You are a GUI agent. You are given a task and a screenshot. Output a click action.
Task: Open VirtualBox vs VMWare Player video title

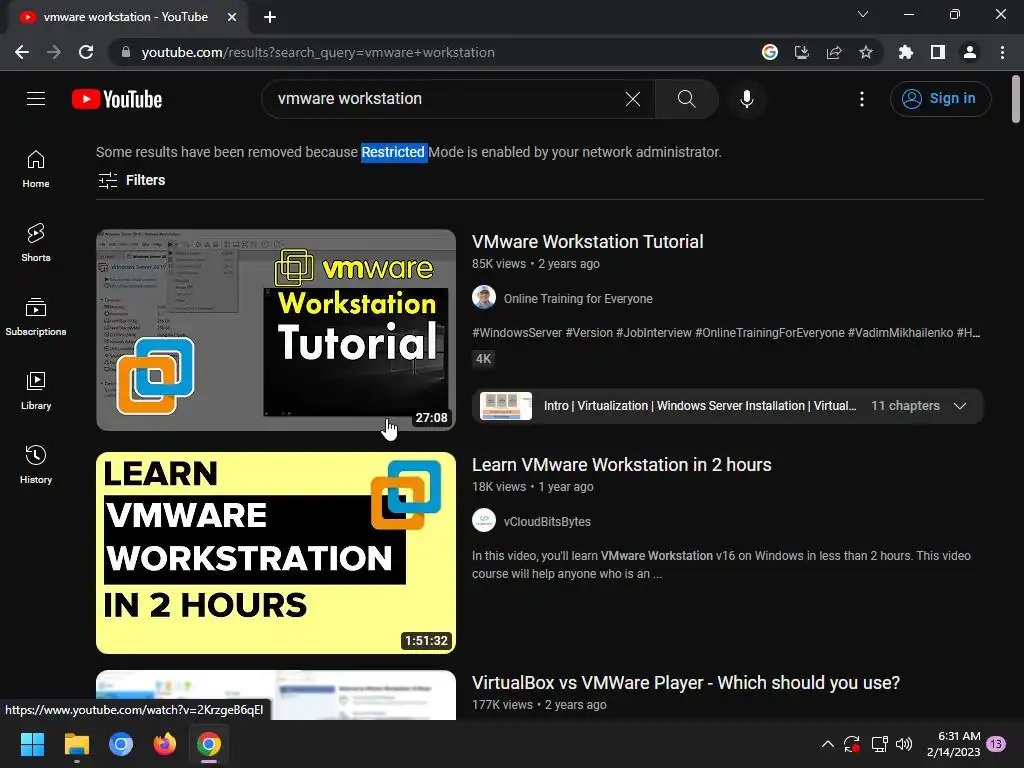click(x=686, y=682)
